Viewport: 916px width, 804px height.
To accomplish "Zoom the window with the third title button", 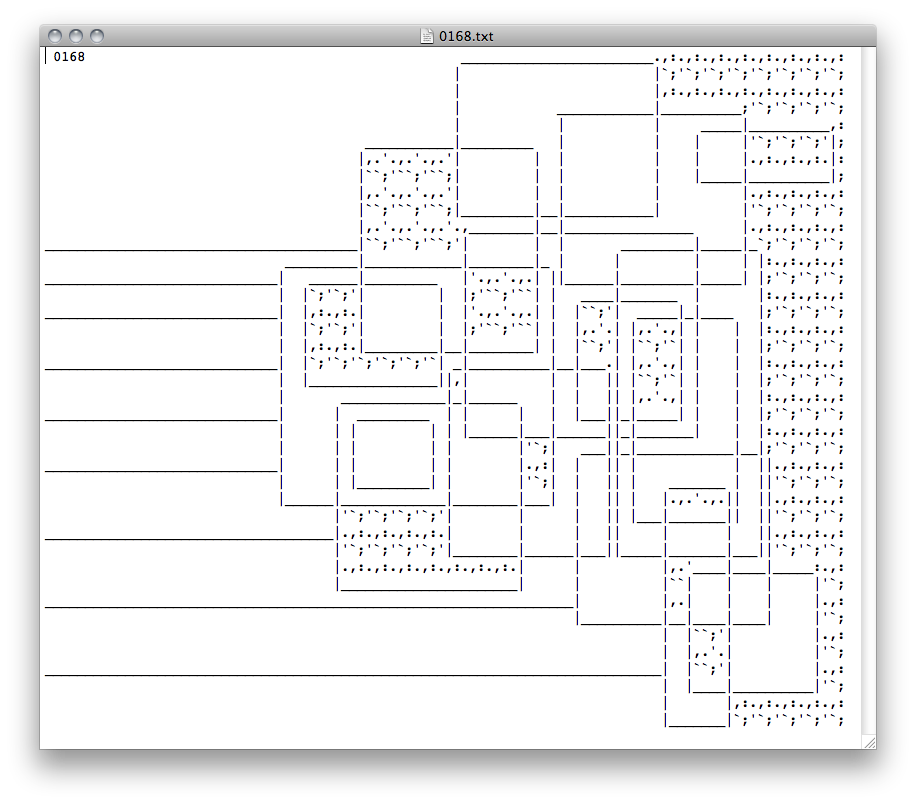I will tap(97, 36).
